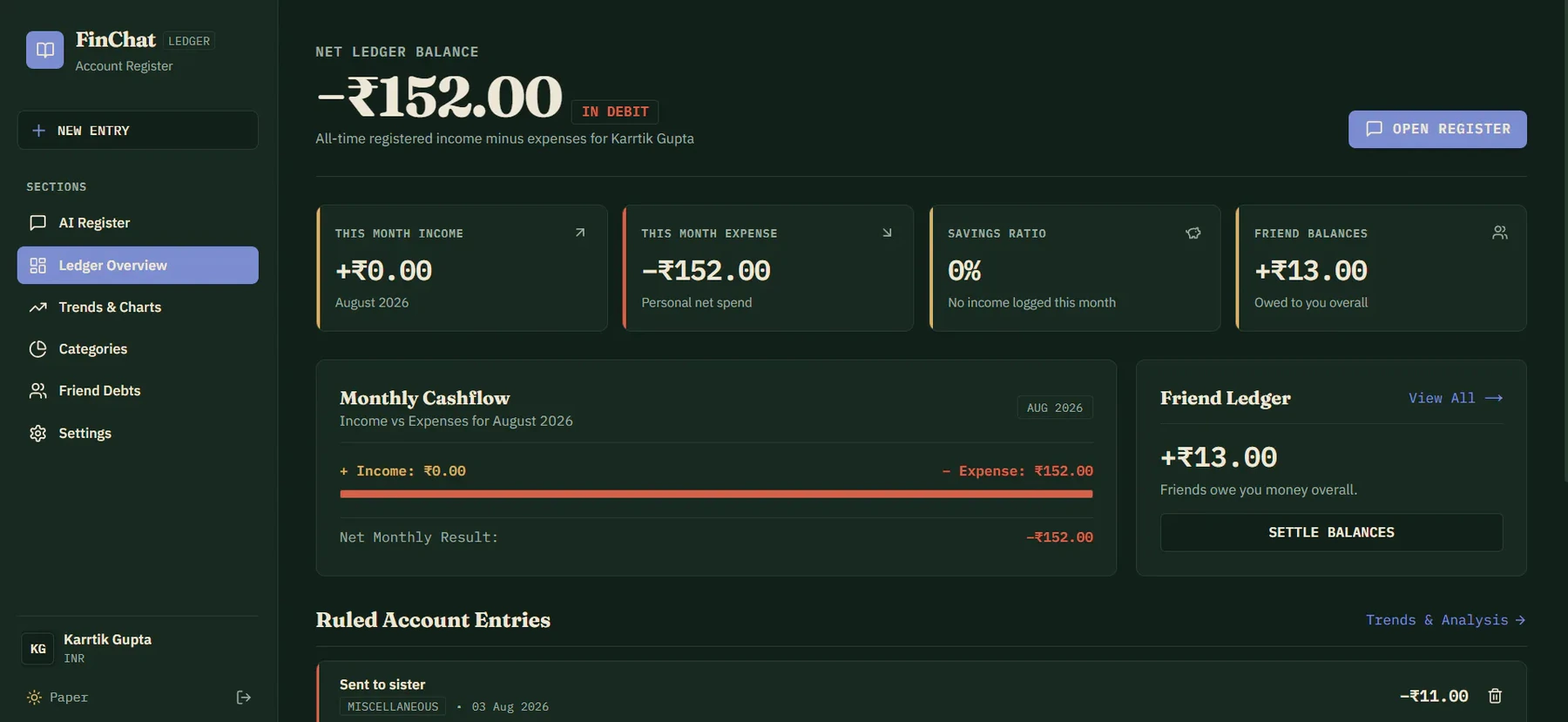Image resolution: width=1568 pixels, height=722 pixels.
Task: Click the Settle Balances button
Action: [1331, 532]
